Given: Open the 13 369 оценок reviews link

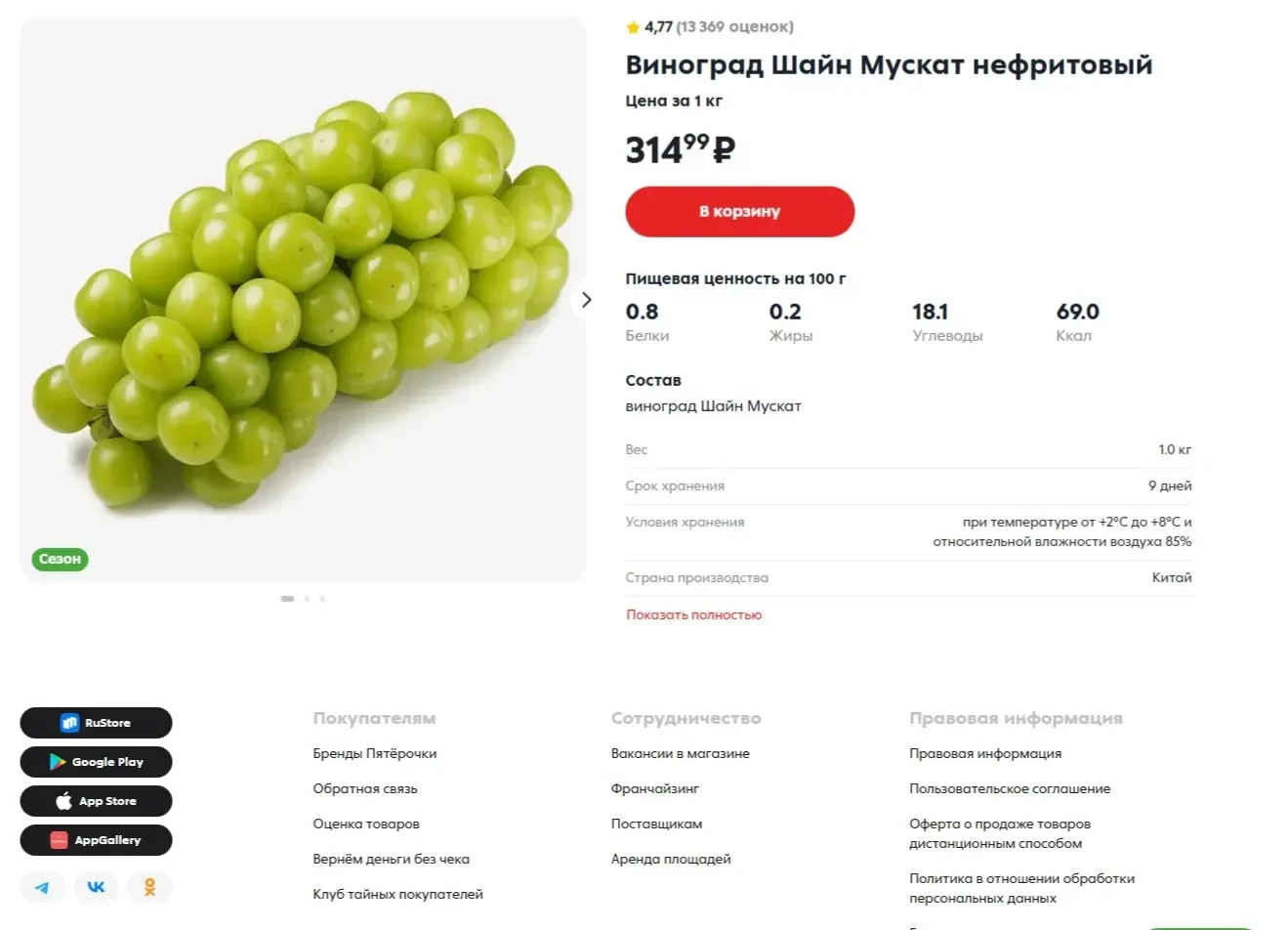Looking at the screenshot, I should coord(734,27).
